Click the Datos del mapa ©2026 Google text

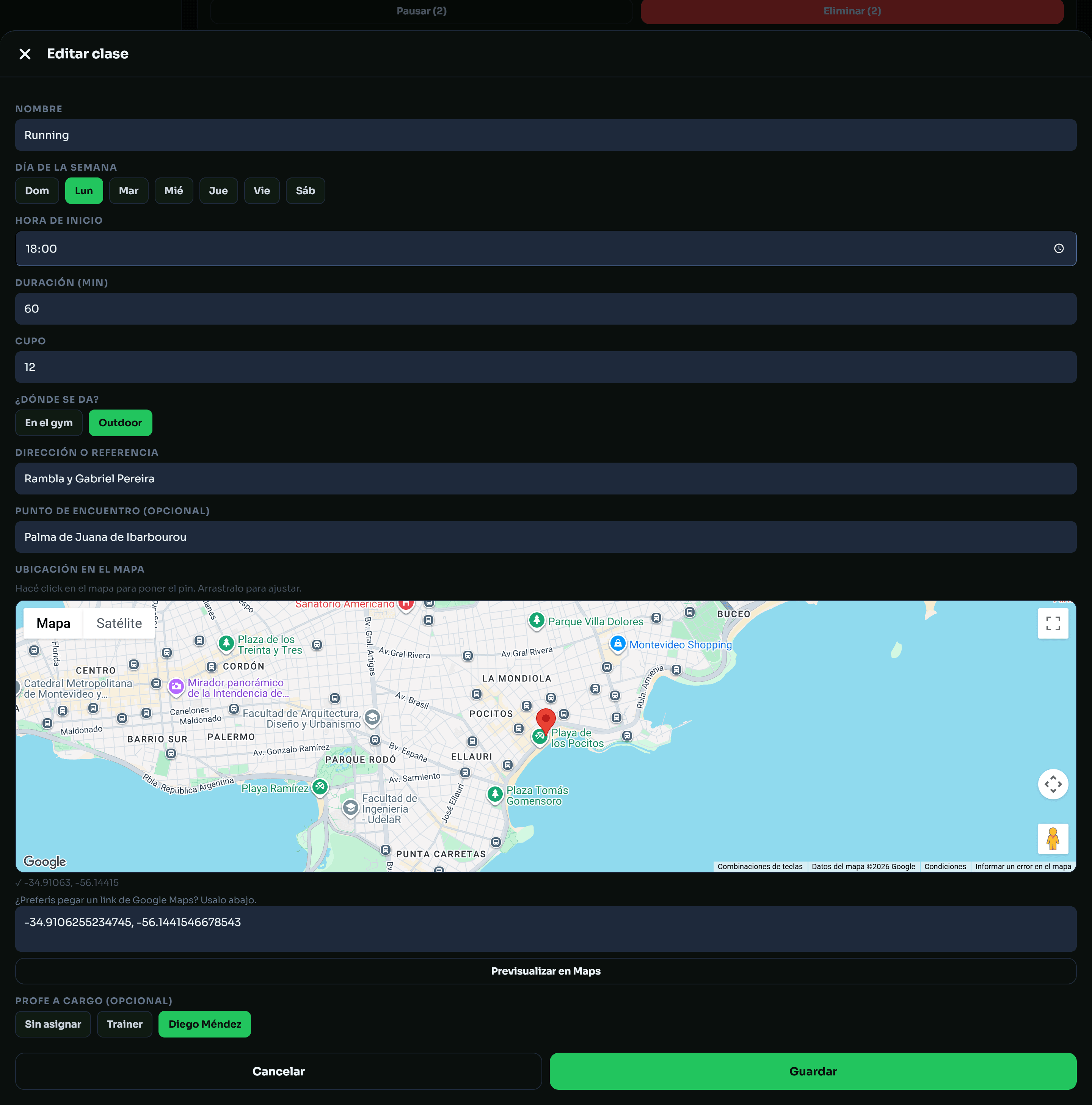[x=863, y=866]
